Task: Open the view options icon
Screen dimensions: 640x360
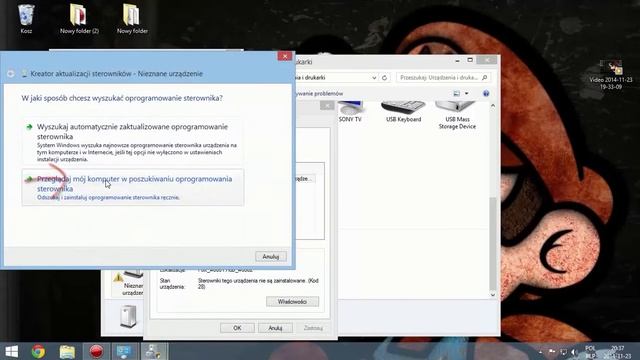Action: [456, 93]
